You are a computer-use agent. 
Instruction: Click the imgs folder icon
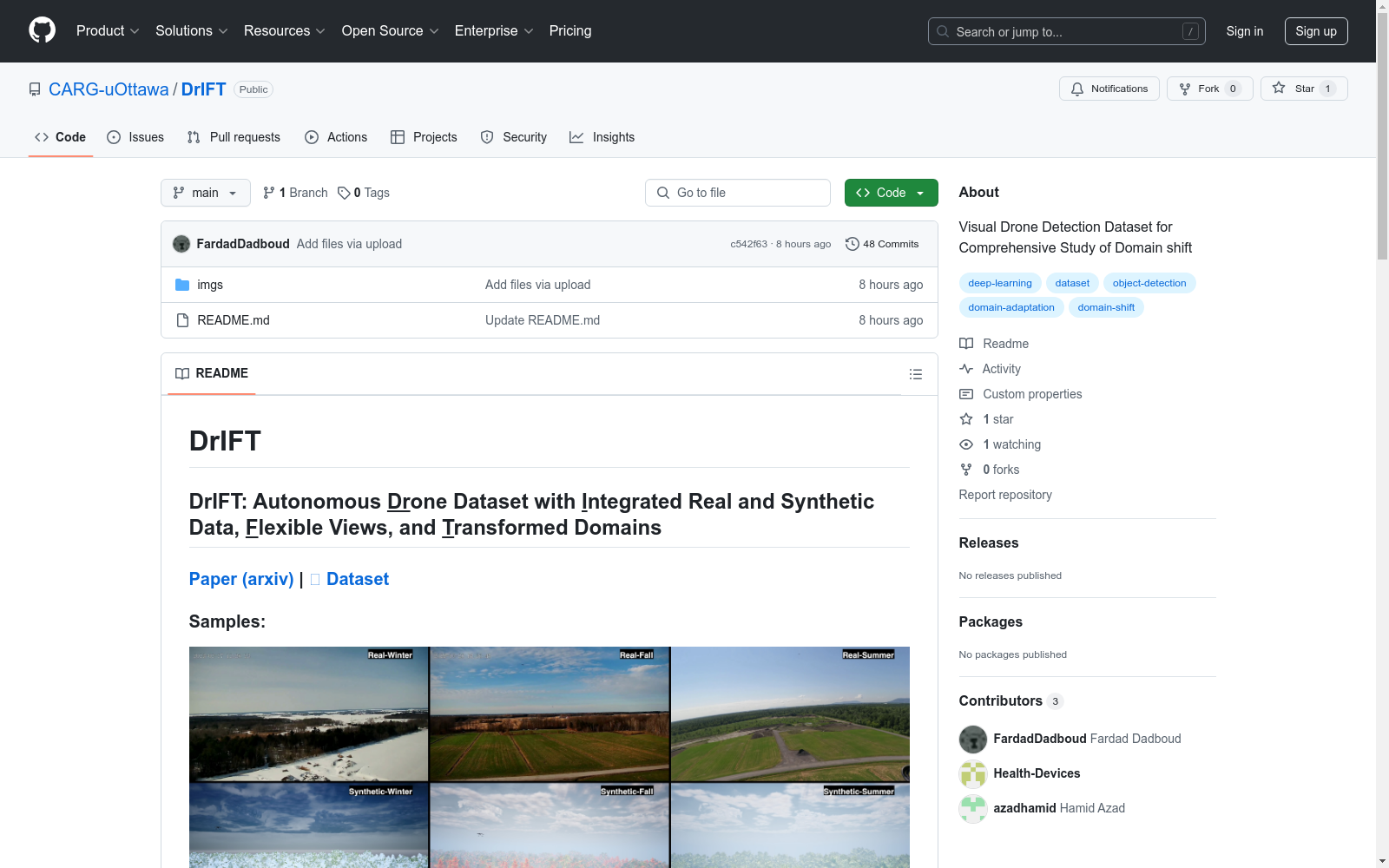182,285
